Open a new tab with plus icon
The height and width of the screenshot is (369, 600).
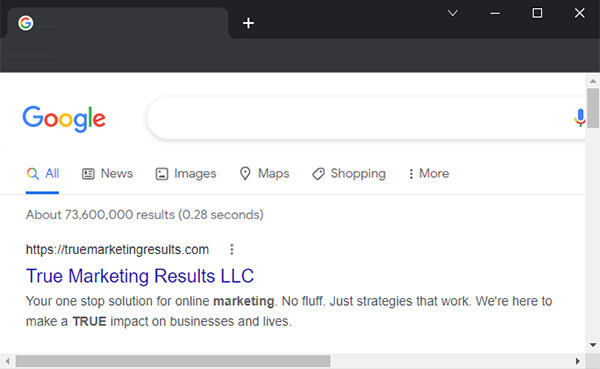(x=248, y=23)
